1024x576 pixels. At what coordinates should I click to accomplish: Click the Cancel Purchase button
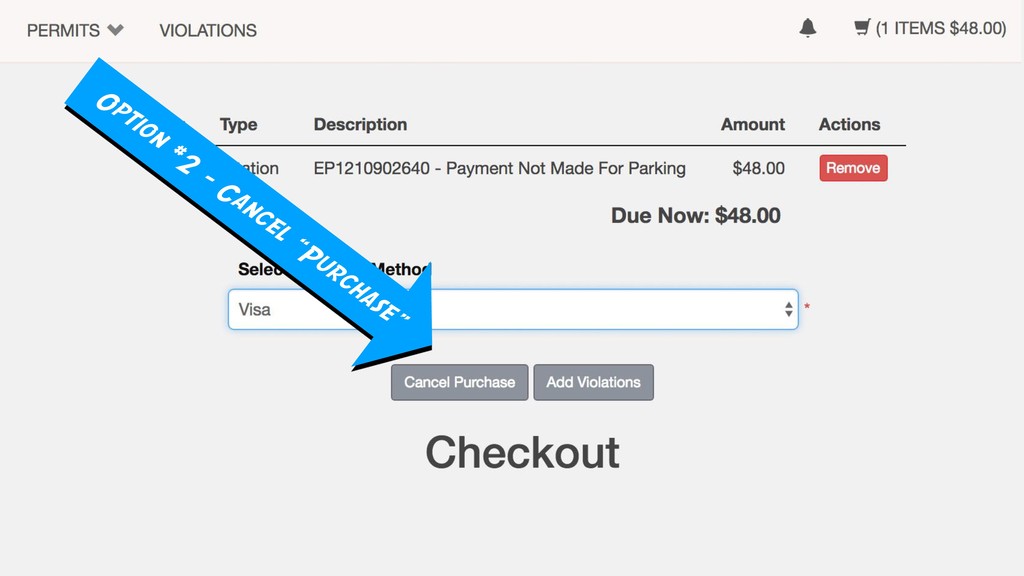459,382
